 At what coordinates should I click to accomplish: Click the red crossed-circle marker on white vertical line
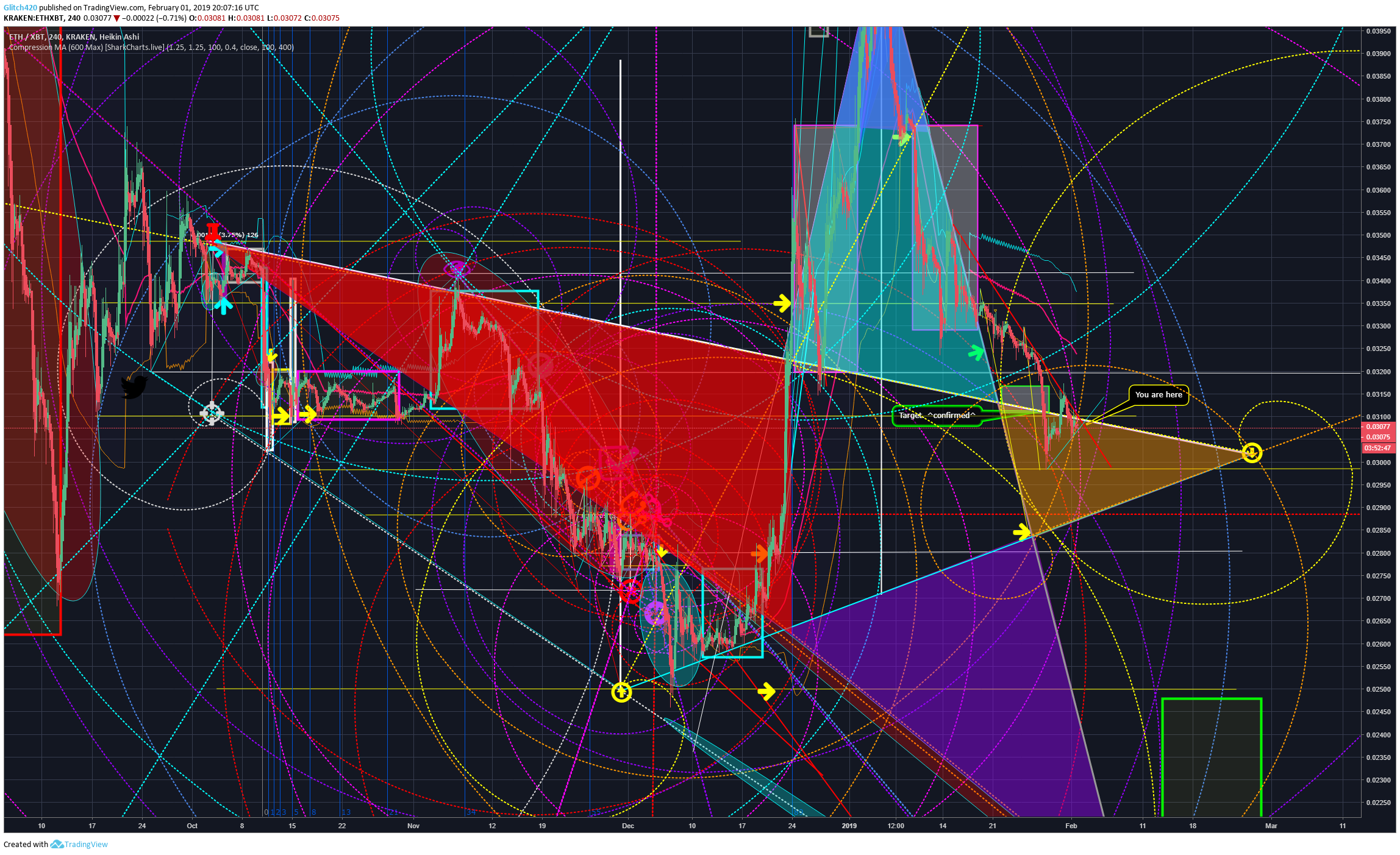tap(630, 590)
